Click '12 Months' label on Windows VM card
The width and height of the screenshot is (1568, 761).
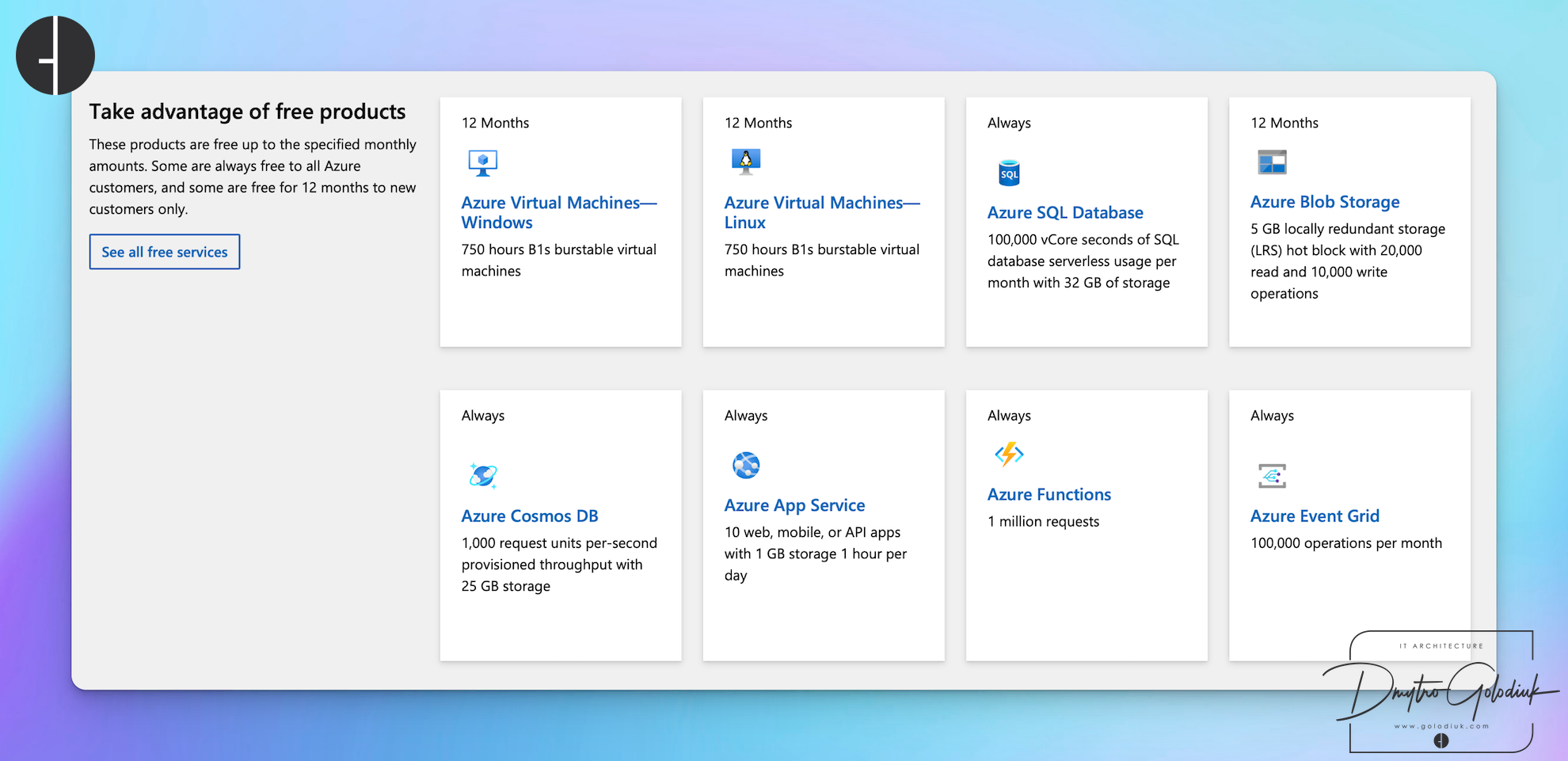(496, 123)
